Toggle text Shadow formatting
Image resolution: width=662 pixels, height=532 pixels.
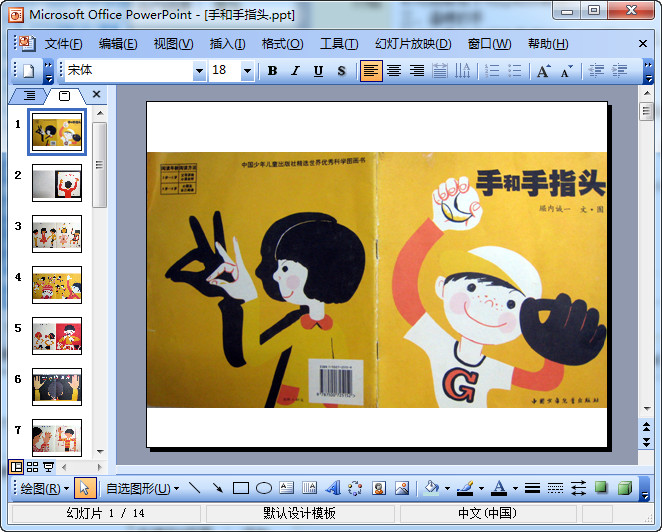coord(341,71)
